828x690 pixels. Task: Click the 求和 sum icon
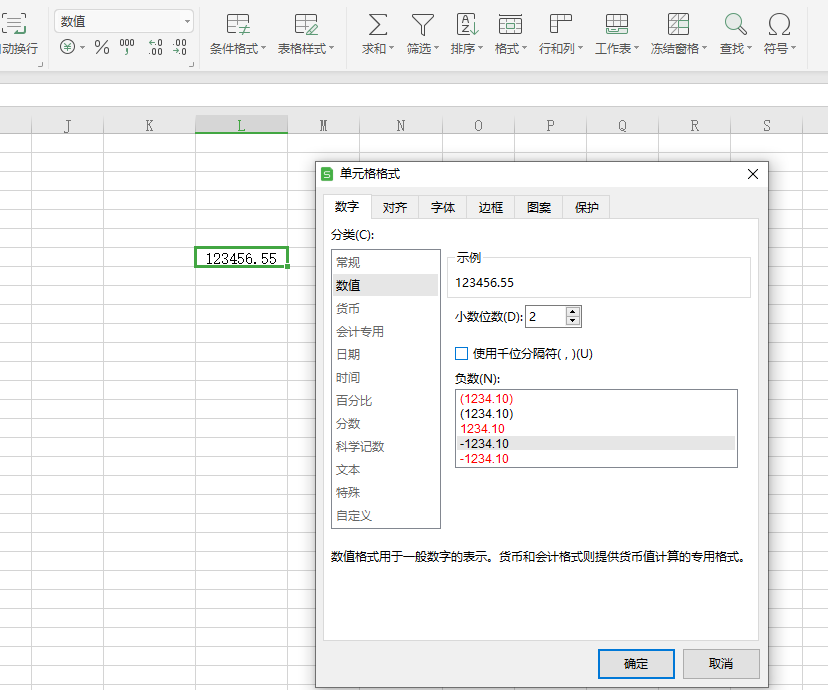pos(378,25)
